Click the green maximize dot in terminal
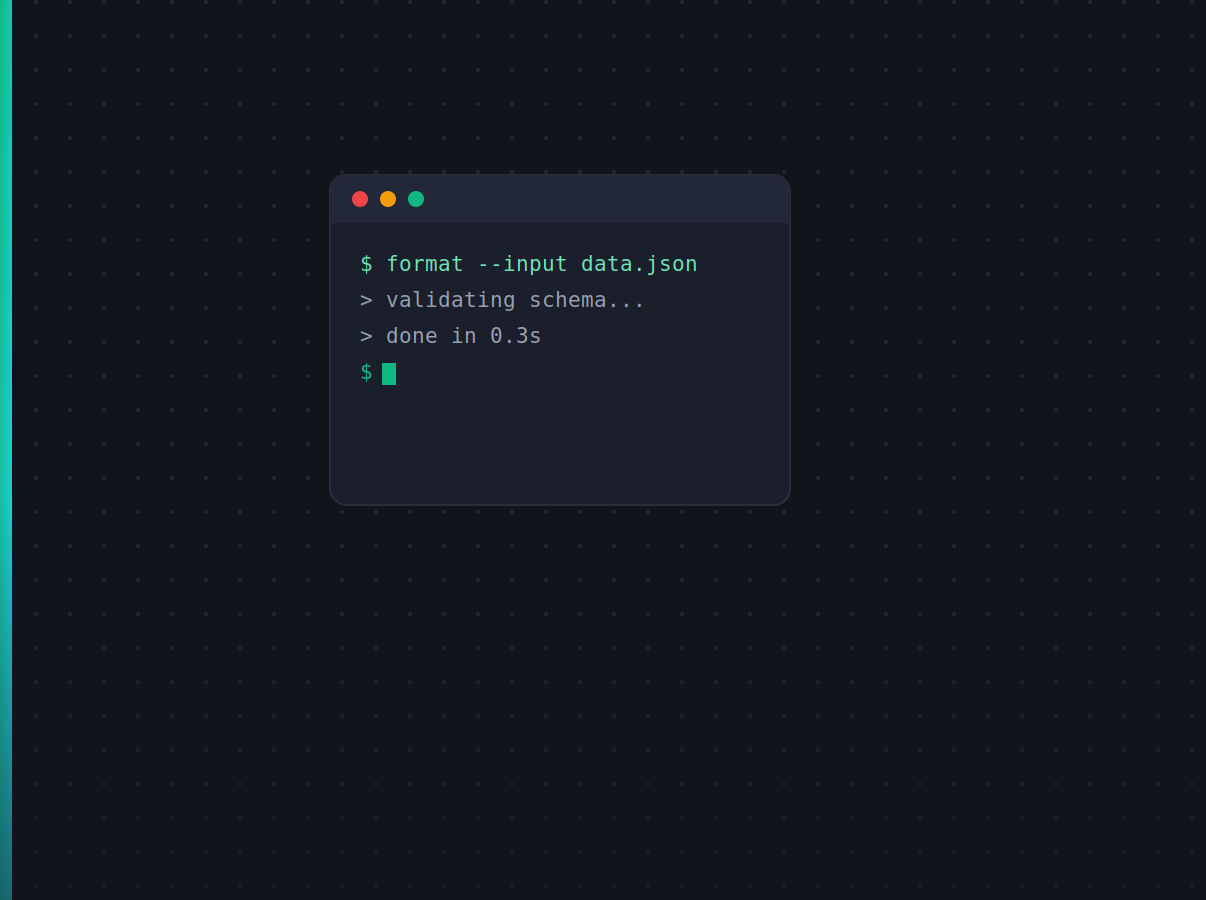1206x900 pixels. pyautogui.click(x=416, y=199)
